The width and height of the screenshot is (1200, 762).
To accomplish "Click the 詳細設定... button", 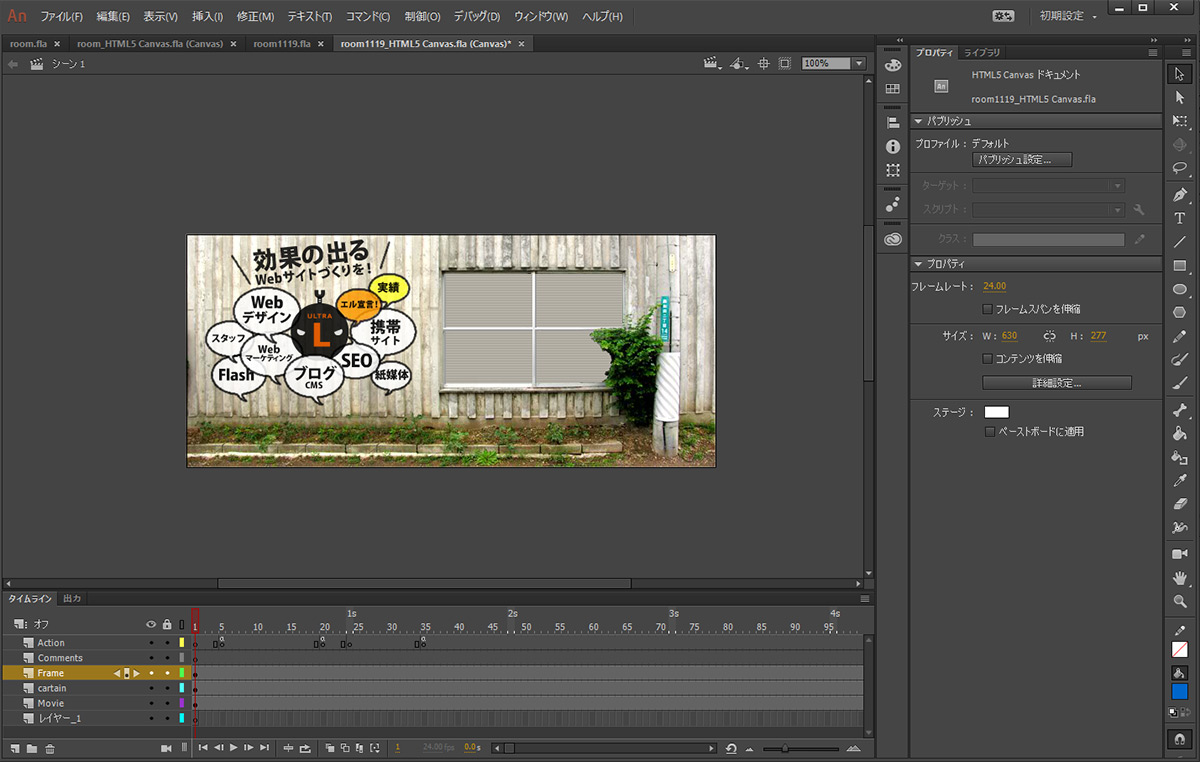I will pos(1057,383).
